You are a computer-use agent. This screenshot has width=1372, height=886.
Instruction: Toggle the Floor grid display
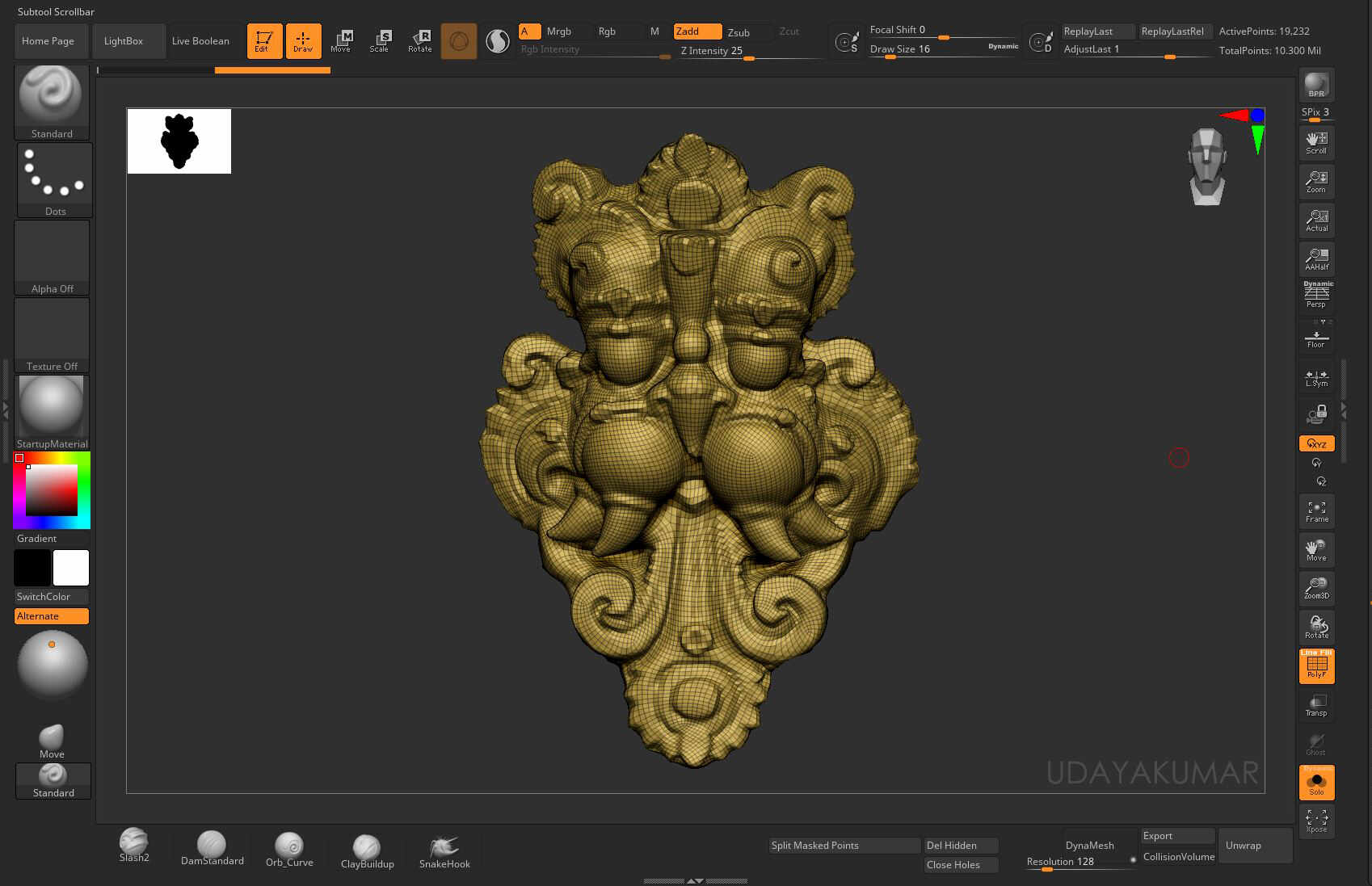point(1316,335)
